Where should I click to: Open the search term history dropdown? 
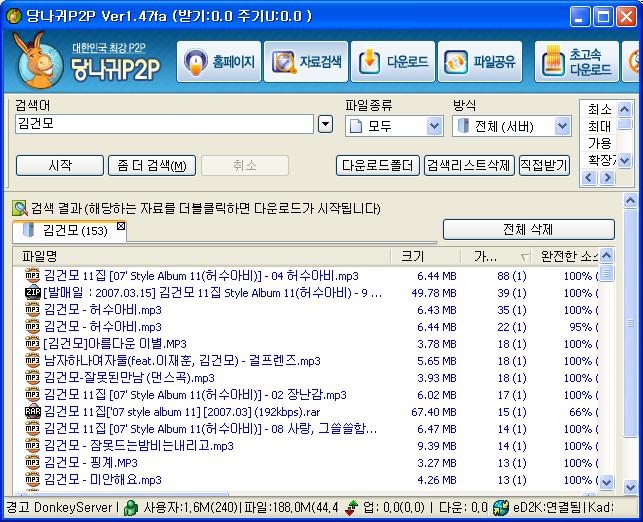pos(325,124)
